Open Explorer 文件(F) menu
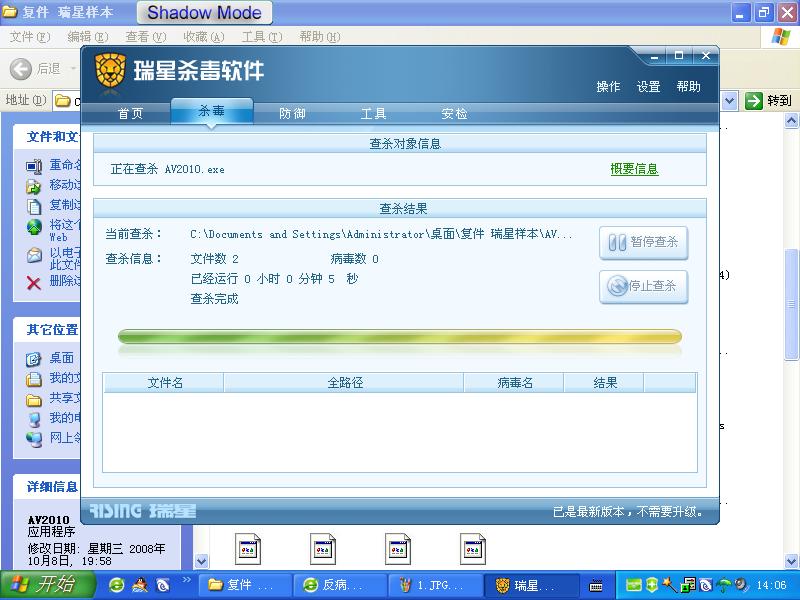This screenshot has height=600, width=800. coord(30,37)
